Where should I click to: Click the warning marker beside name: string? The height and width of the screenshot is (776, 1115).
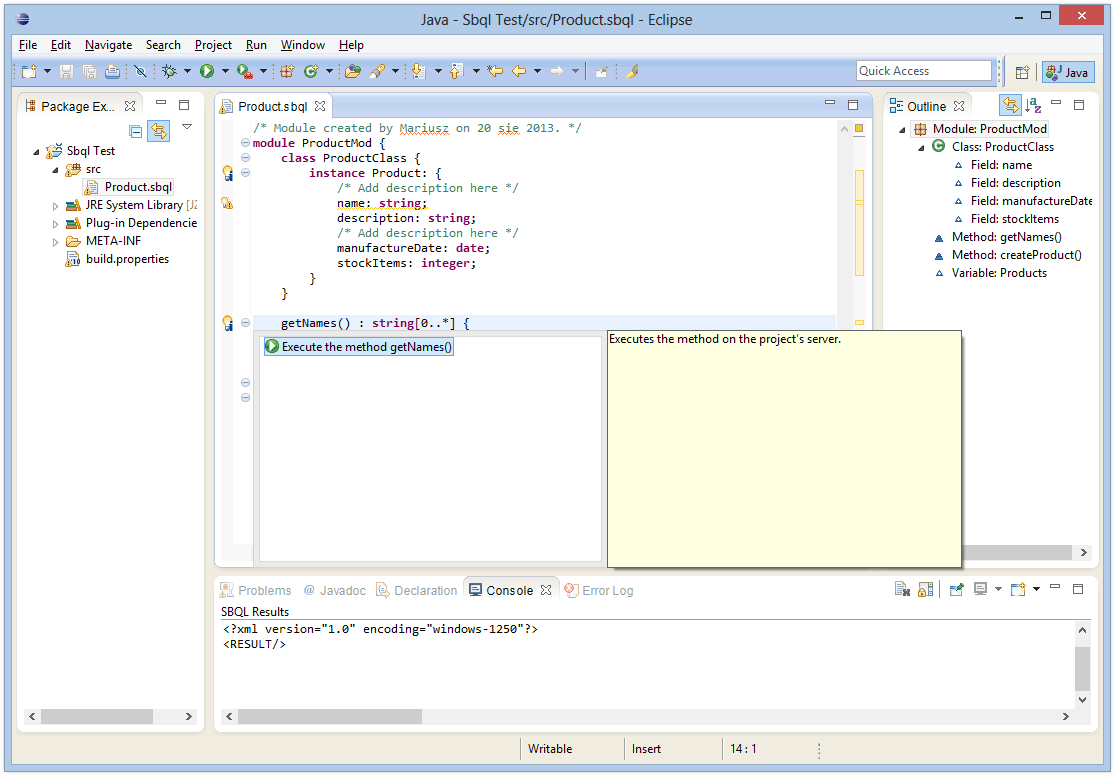(x=227, y=203)
